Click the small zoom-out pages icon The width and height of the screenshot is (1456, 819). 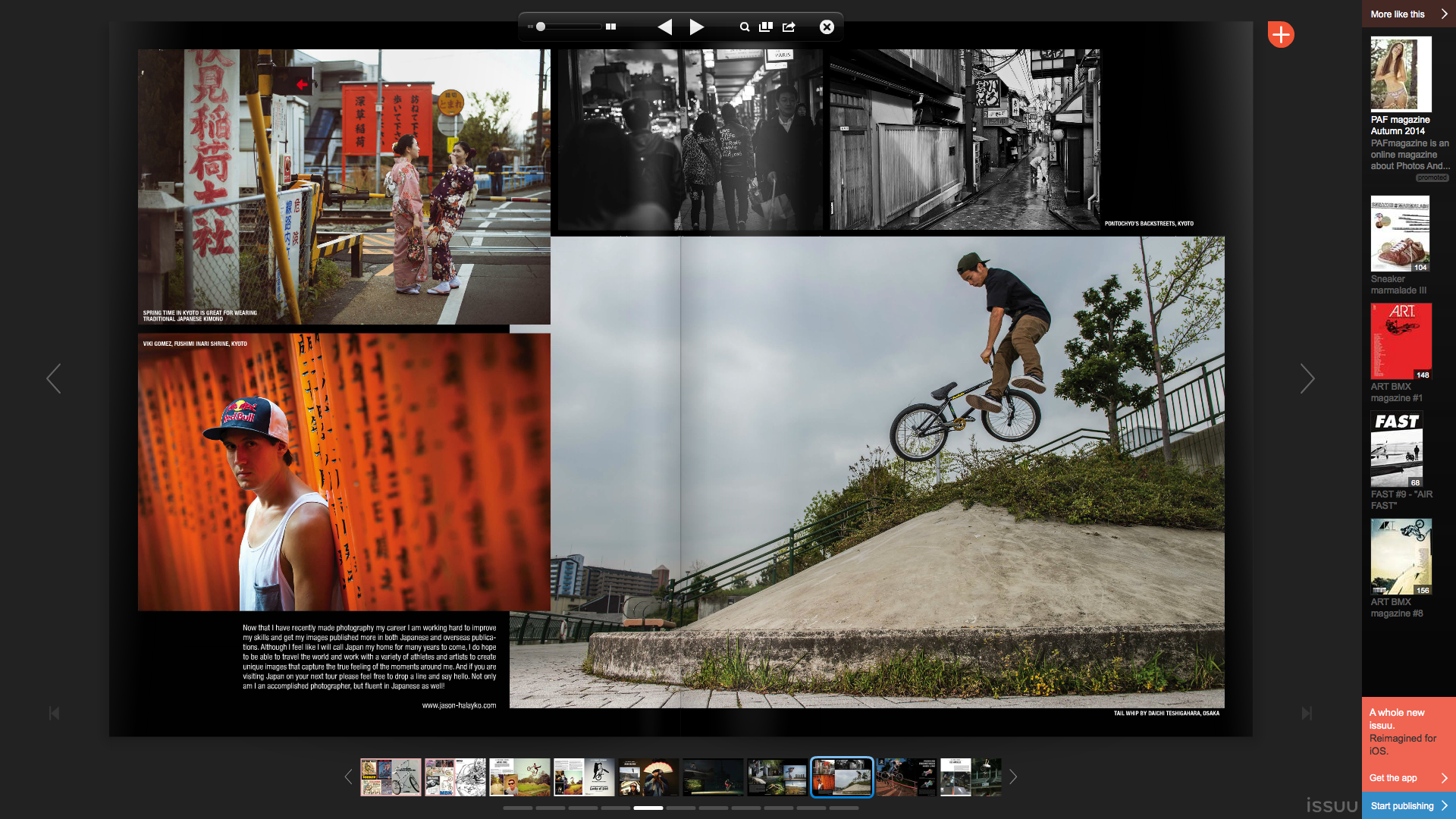530,27
